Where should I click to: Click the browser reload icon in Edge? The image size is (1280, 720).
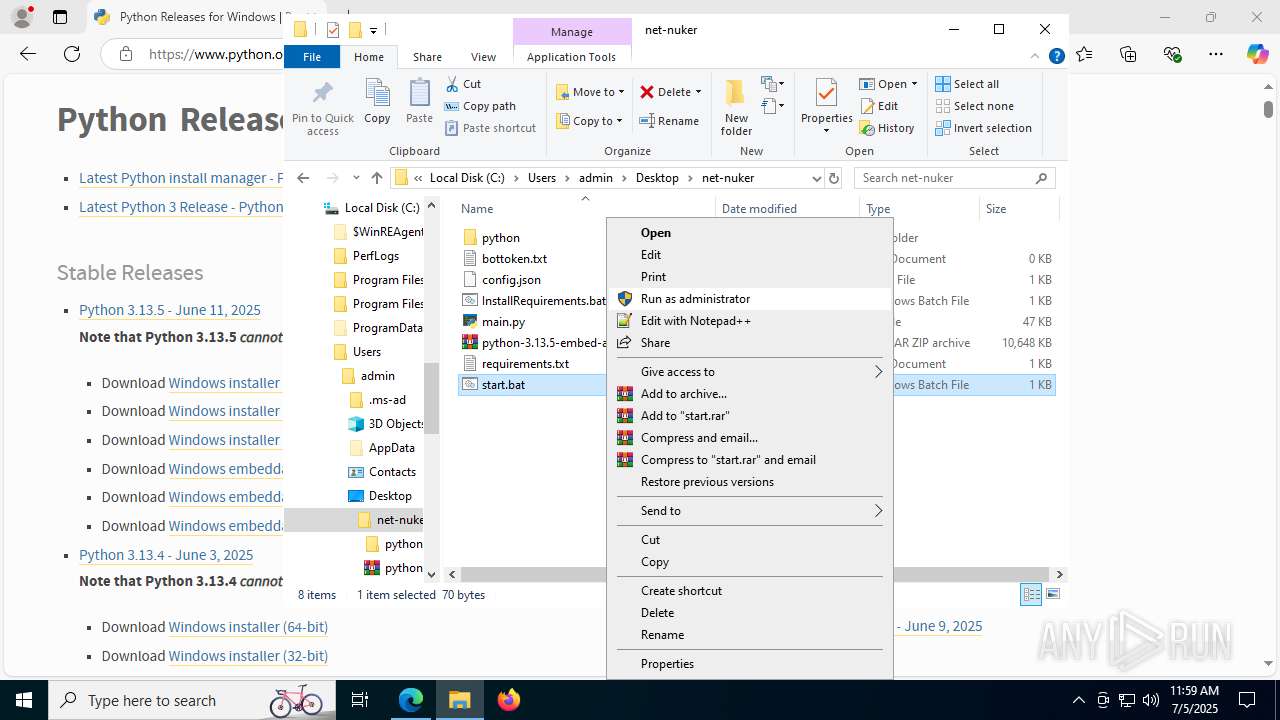(72, 54)
